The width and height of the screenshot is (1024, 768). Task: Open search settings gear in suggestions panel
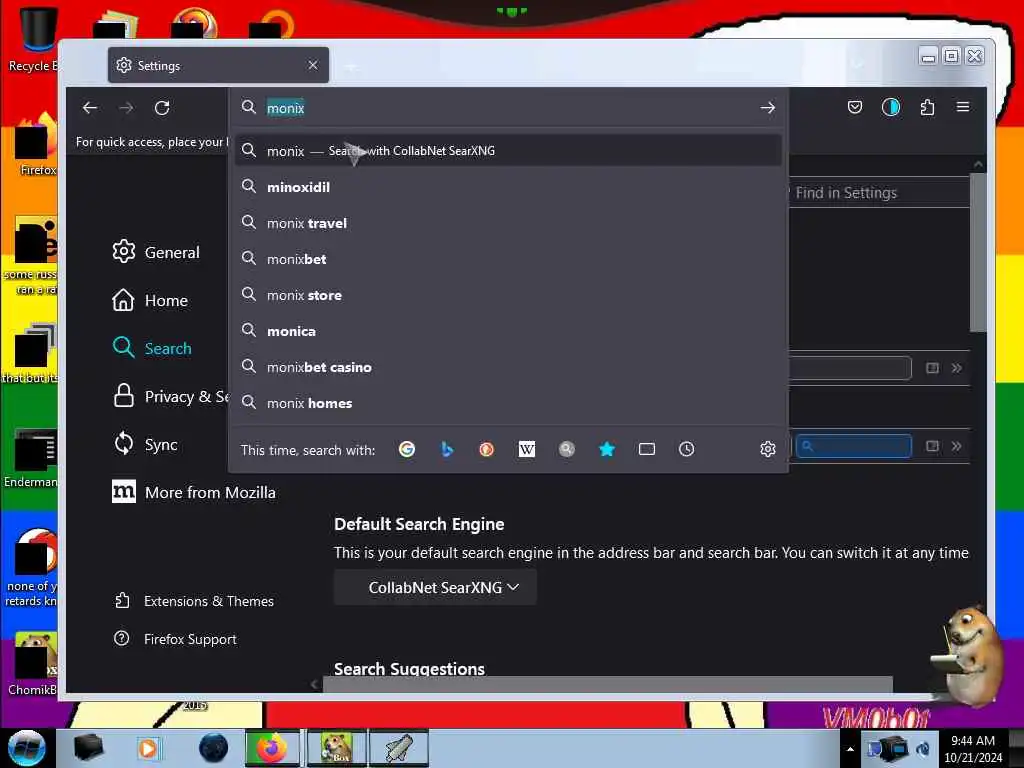pyautogui.click(x=767, y=449)
